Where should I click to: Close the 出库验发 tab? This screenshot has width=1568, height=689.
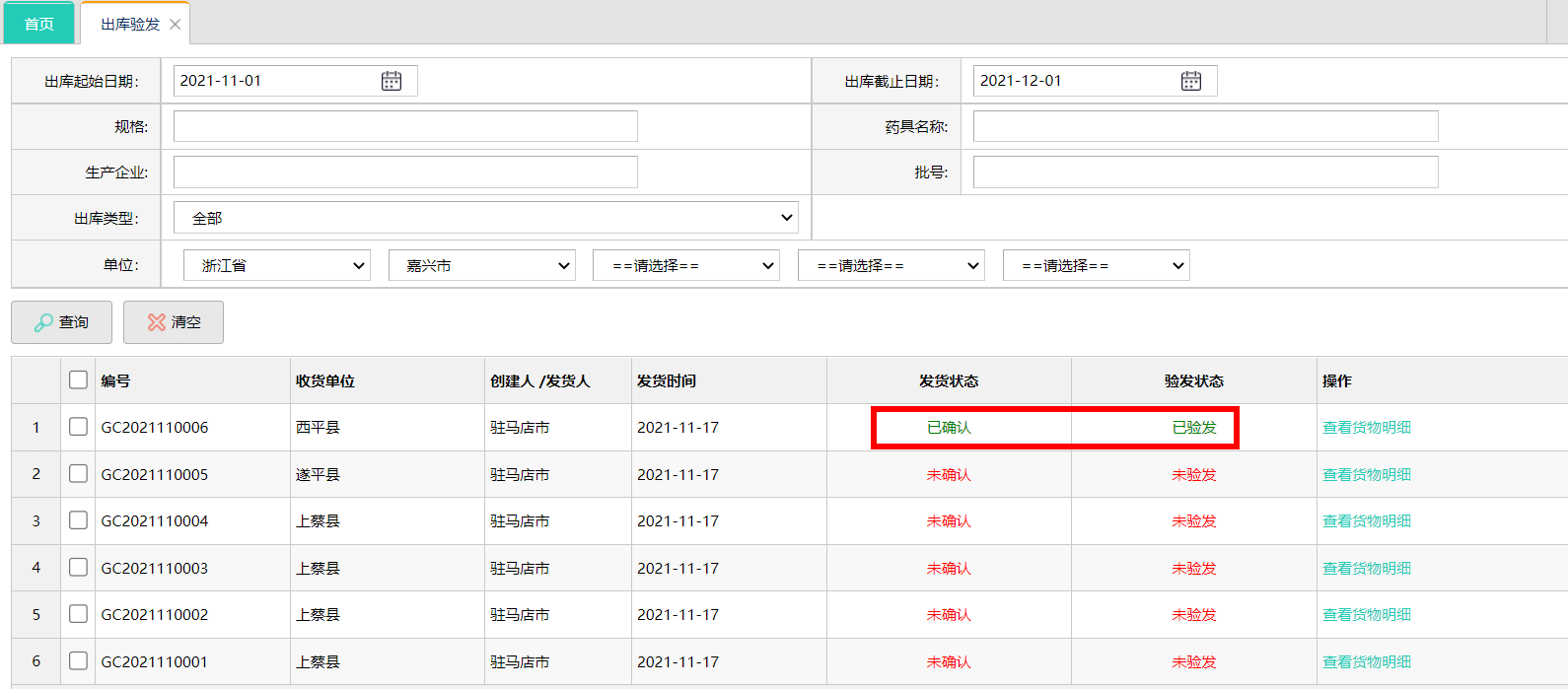pyautogui.click(x=176, y=25)
